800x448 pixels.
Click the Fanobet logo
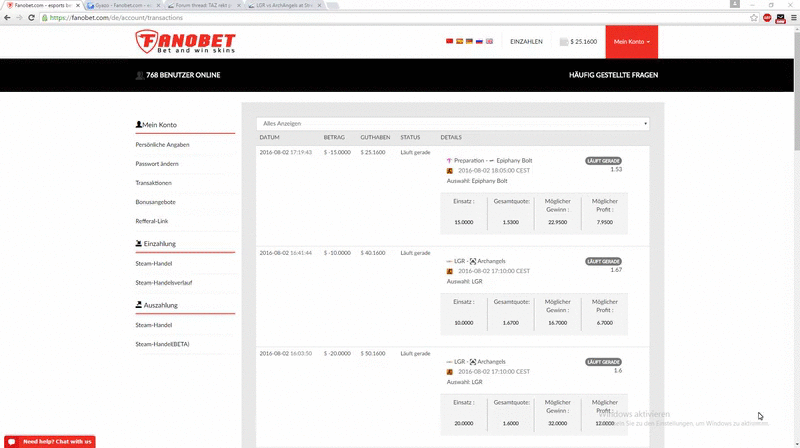pos(185,41)
